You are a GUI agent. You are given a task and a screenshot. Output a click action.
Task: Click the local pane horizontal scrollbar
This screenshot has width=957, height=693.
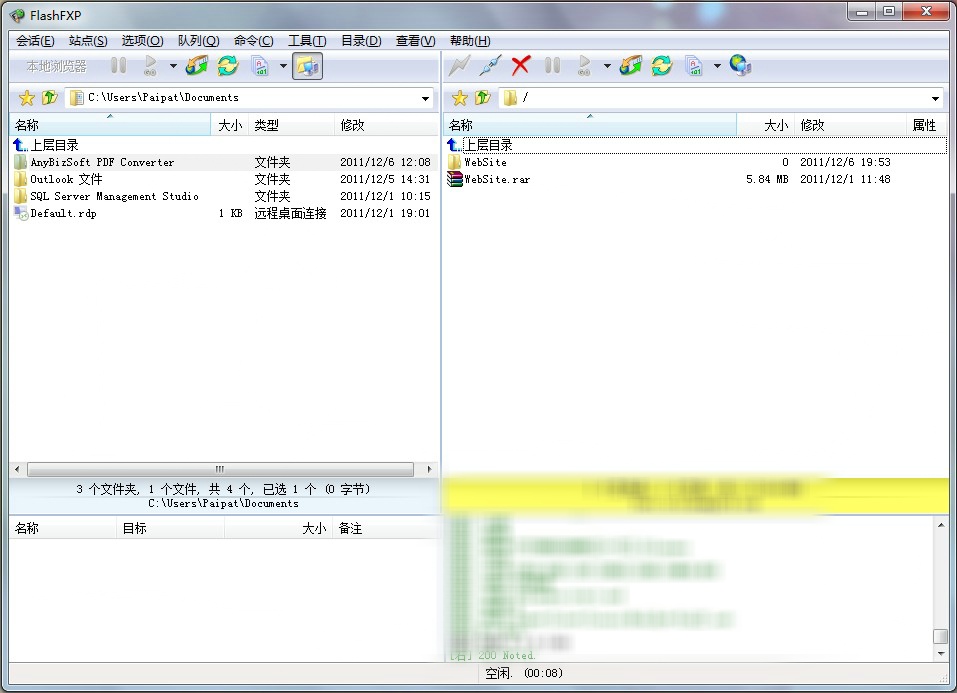point(220,469)
